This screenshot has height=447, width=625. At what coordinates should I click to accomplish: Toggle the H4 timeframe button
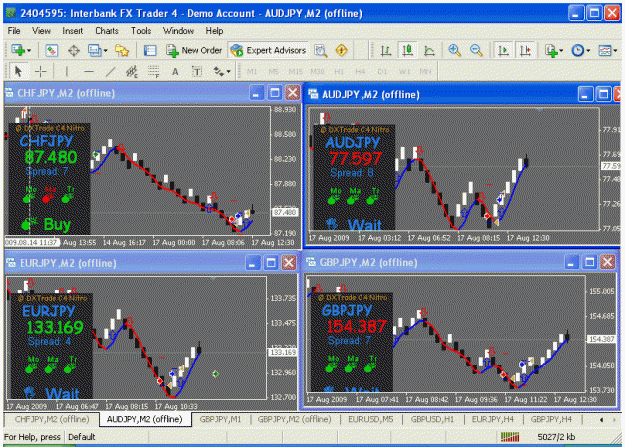(x=360, y=72)
